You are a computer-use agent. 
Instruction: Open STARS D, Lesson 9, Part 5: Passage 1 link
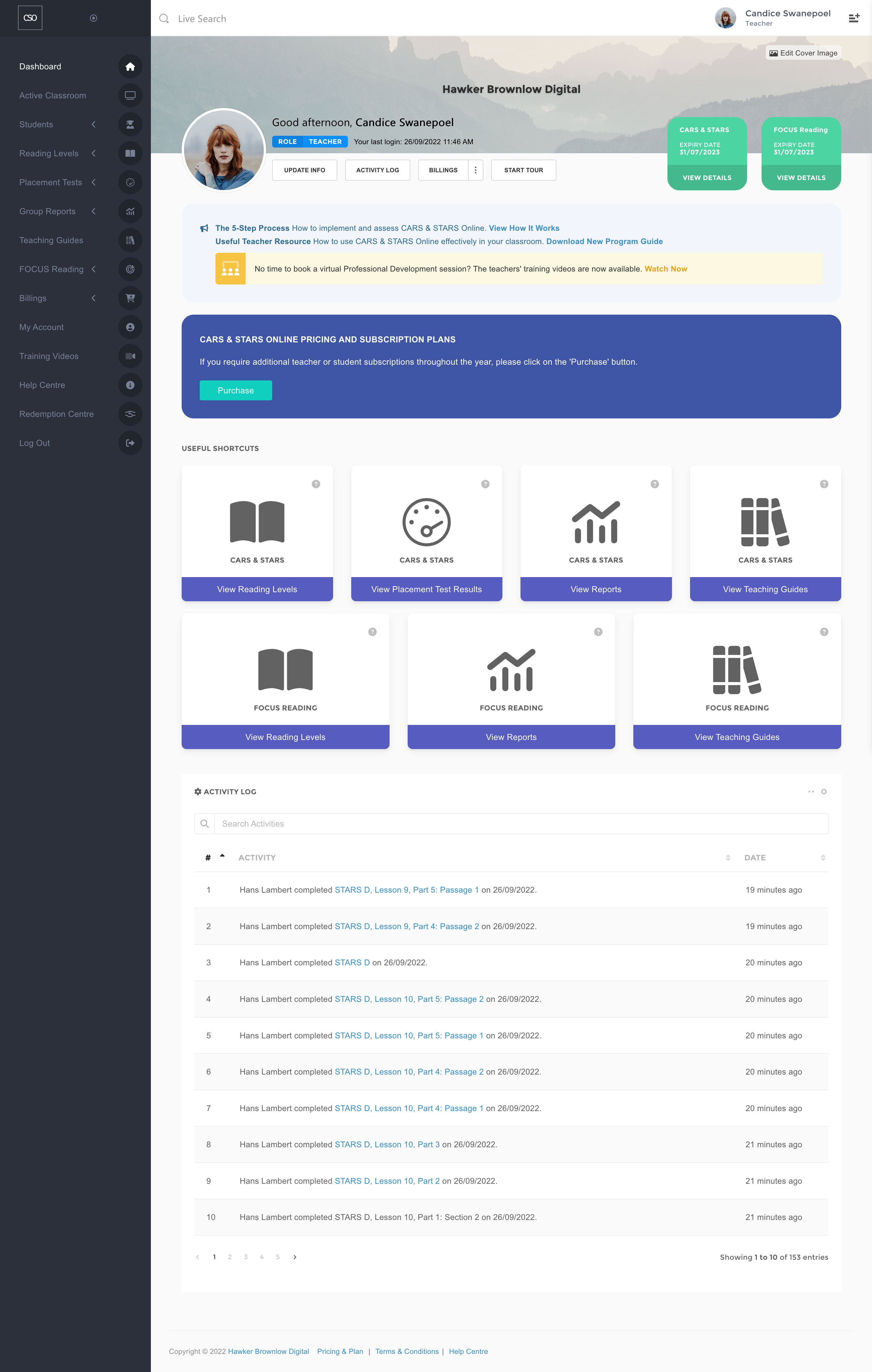pyautogui.click(x=406, y=890)
